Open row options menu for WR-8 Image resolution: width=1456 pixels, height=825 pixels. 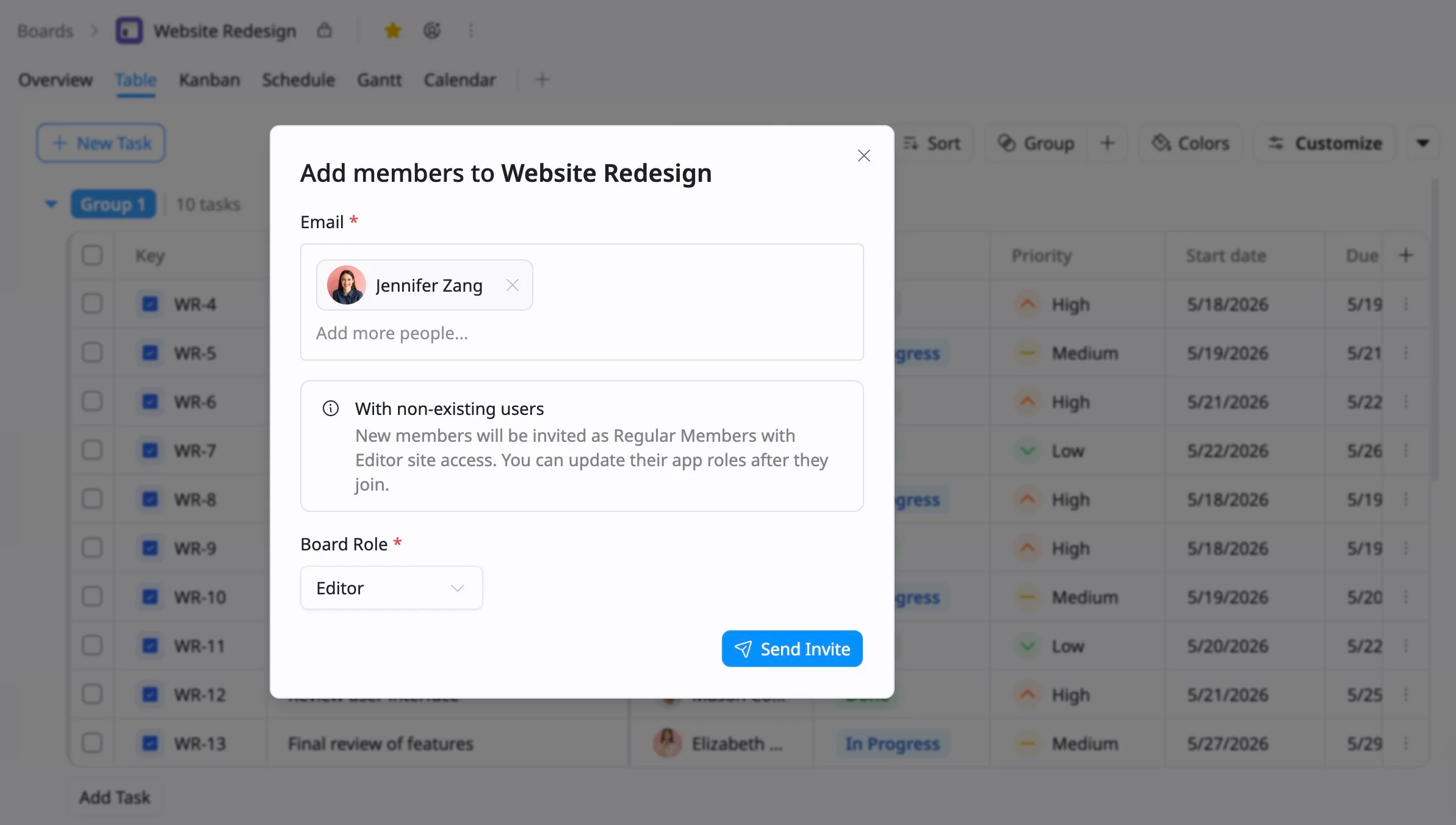pos(1406,500)
